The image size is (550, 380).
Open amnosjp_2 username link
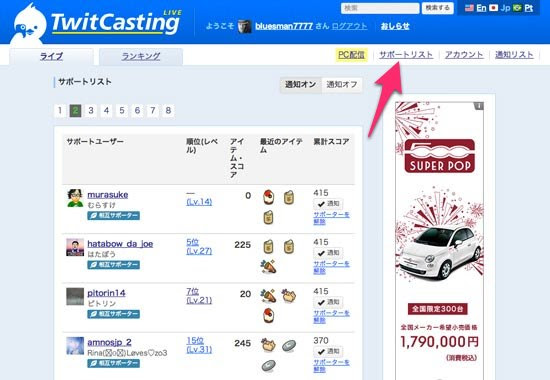pos(109,342)
